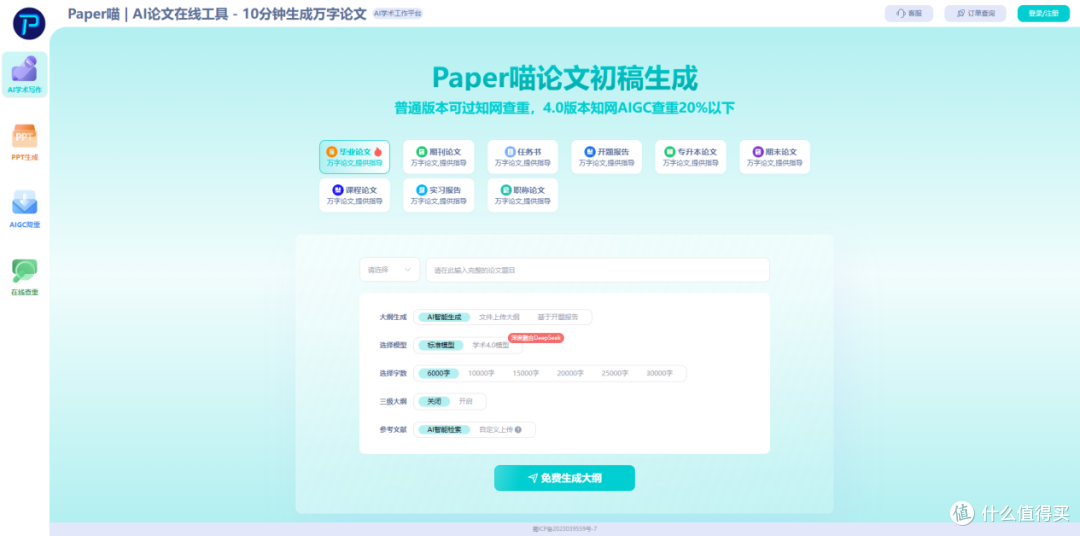Select the 实习报告 paper type

[x=439, y=195]
